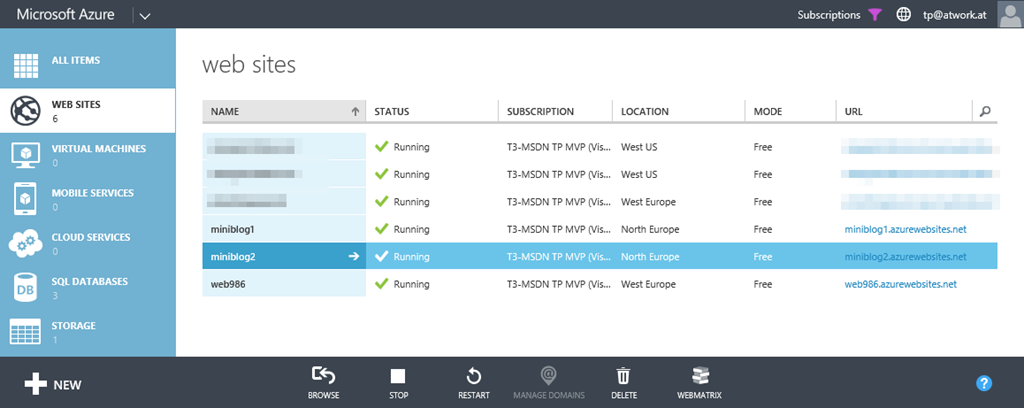Restart the selected web site

click(474, 377)
